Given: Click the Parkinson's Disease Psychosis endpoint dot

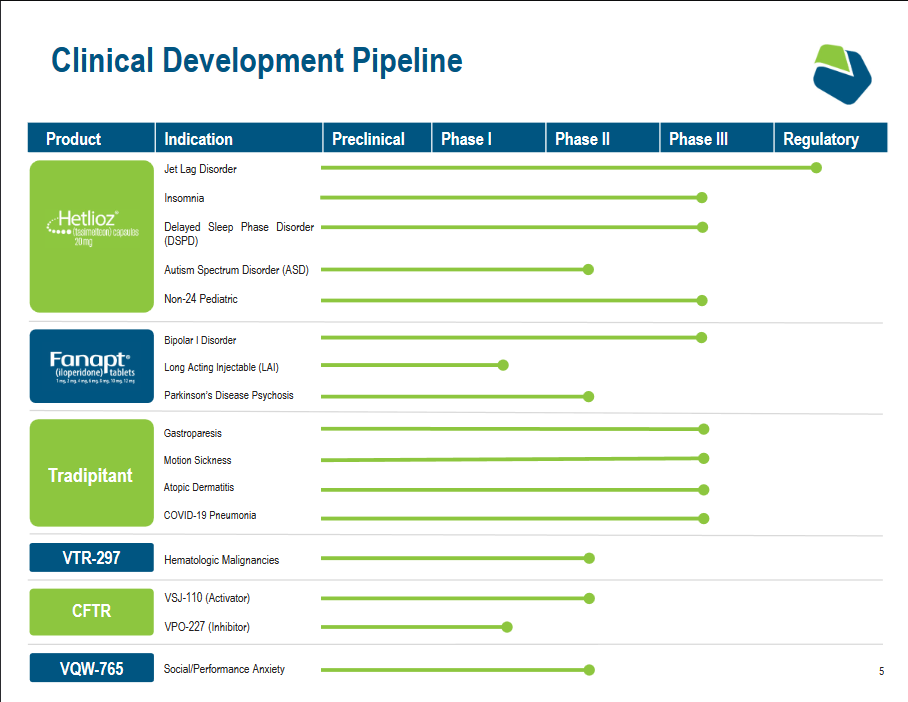Looking at the screenshot, I should pos(589,397).
